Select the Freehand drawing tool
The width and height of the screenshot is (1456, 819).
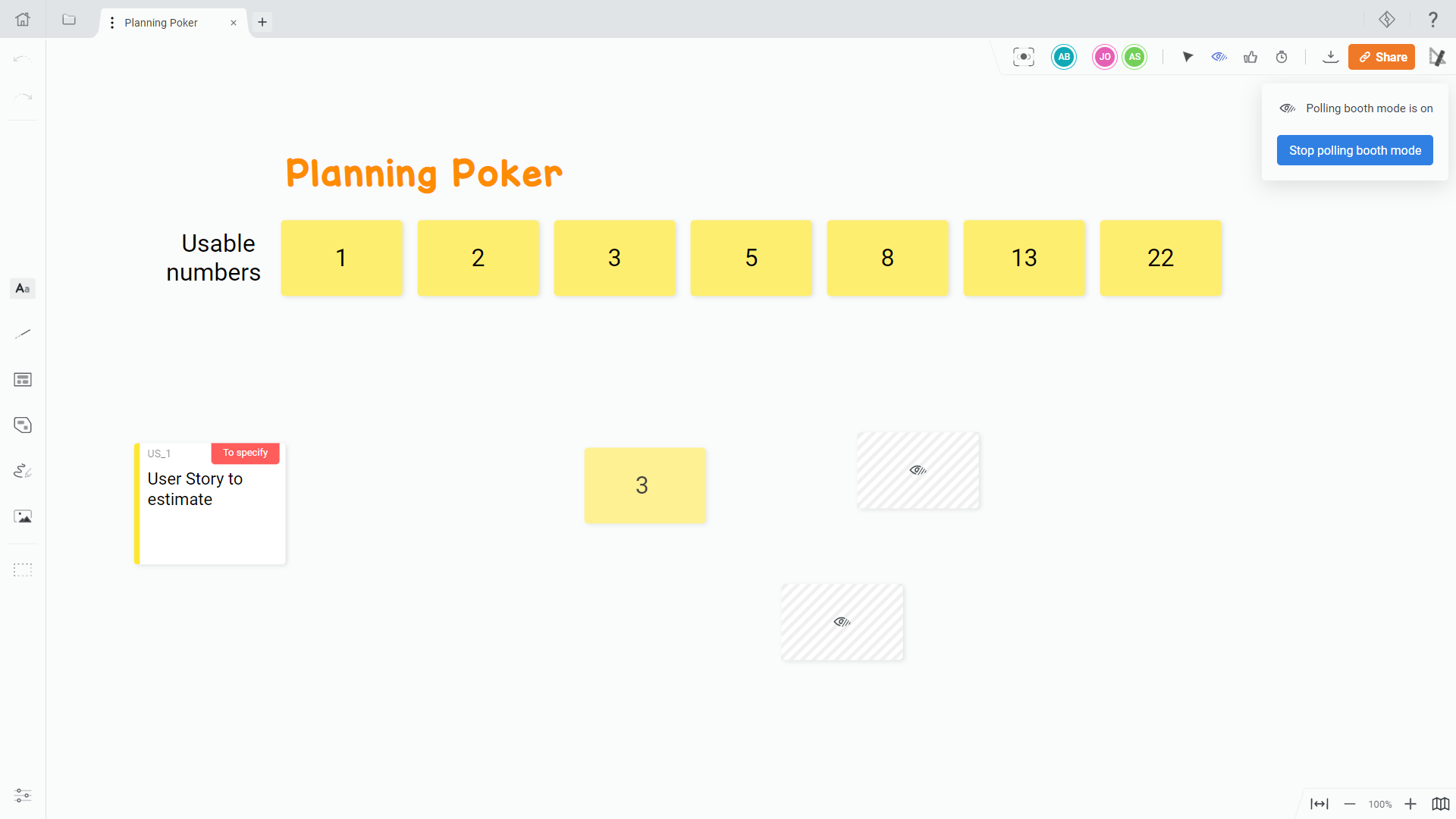pos(22,471)
